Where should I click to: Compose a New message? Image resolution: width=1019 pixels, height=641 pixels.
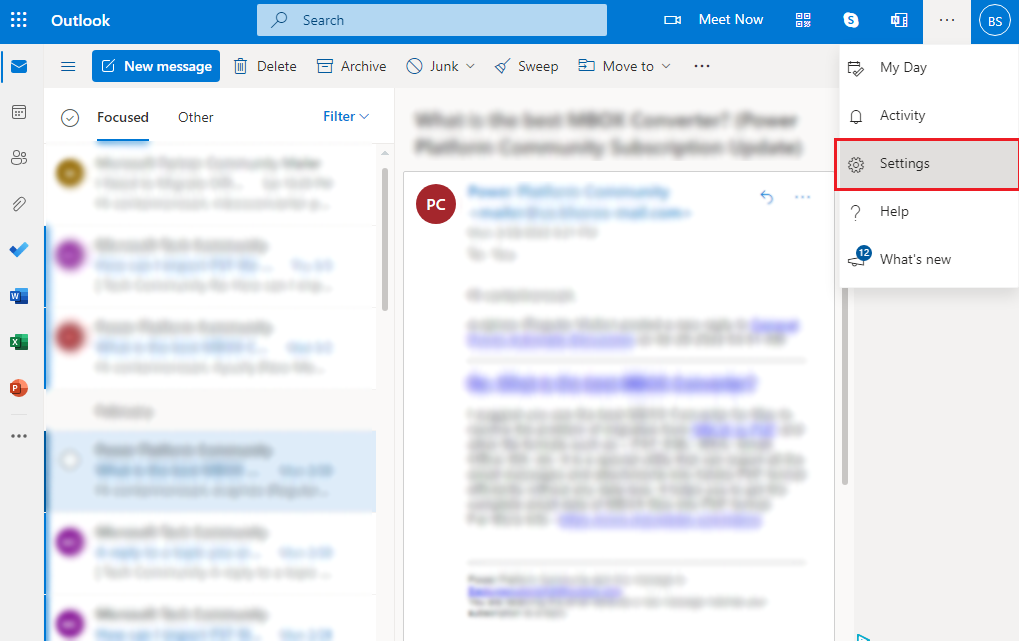(x=156, y=66)
